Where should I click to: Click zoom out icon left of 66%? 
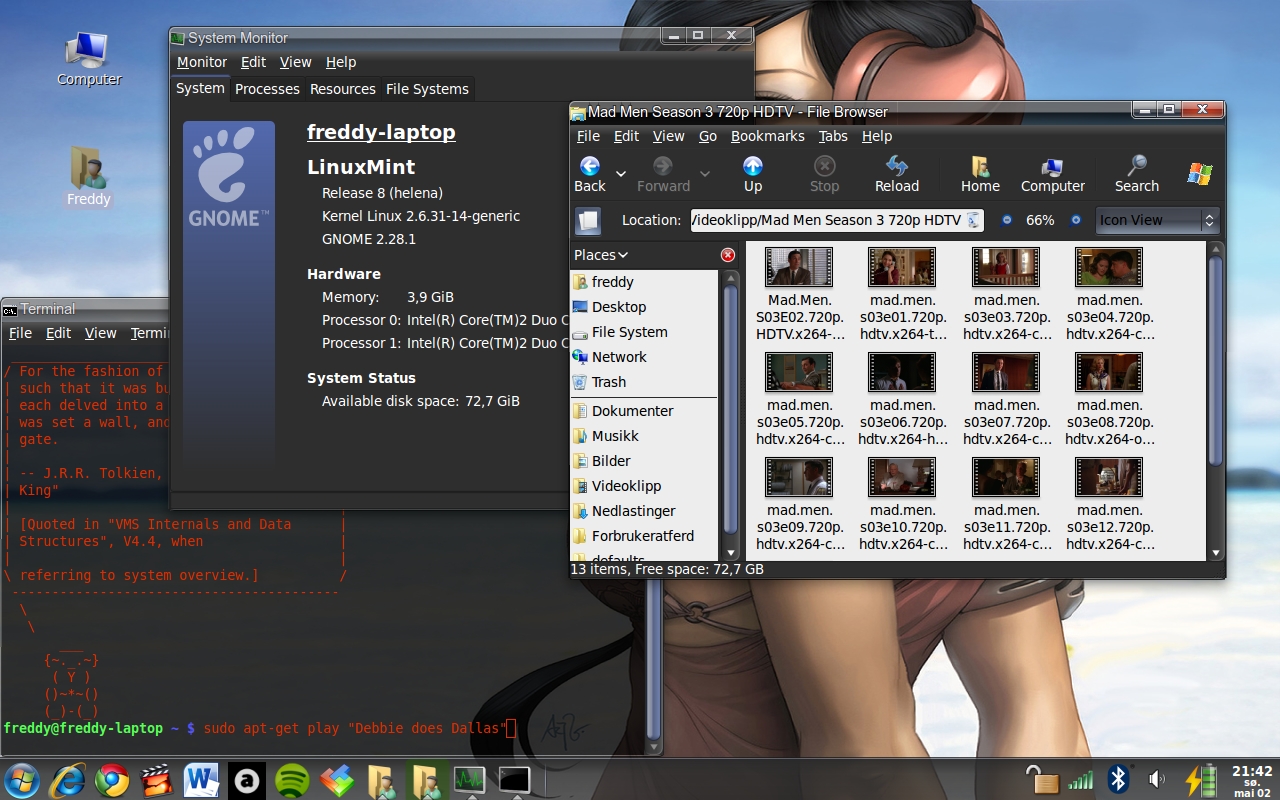pyautogui.click(x=1006, y=220)
